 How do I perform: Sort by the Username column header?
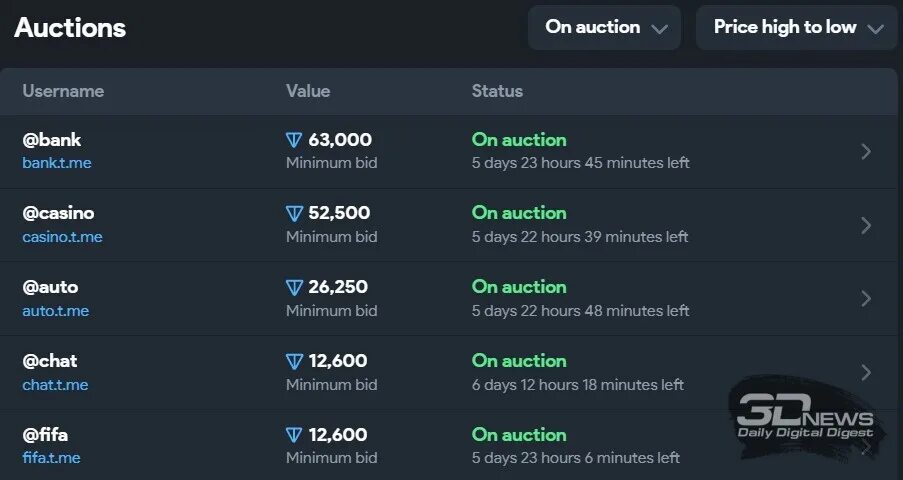click(63, 91)
